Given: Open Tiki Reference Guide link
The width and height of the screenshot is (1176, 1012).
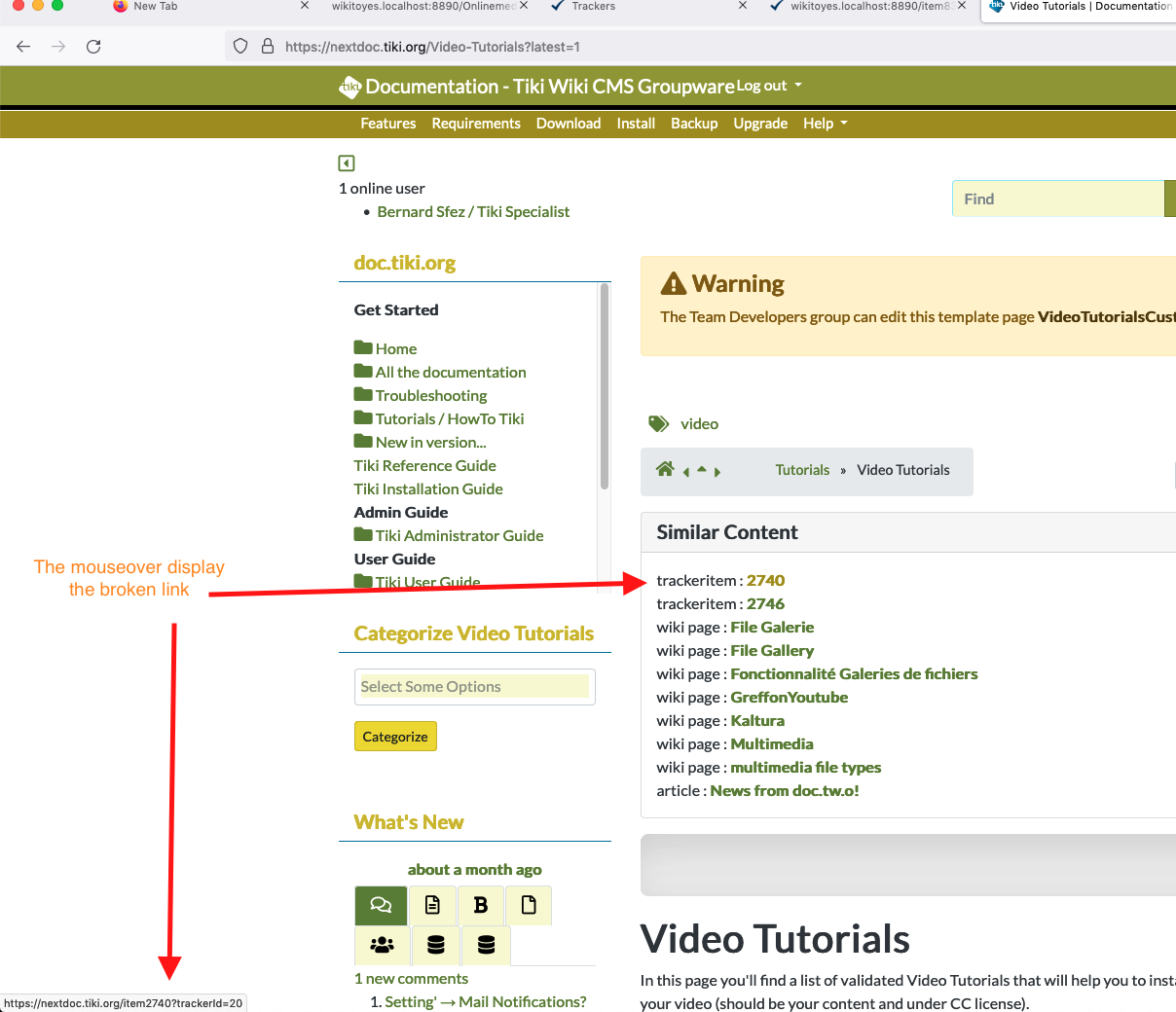Looking at the screenshot, I should click(x=425, y=465).
